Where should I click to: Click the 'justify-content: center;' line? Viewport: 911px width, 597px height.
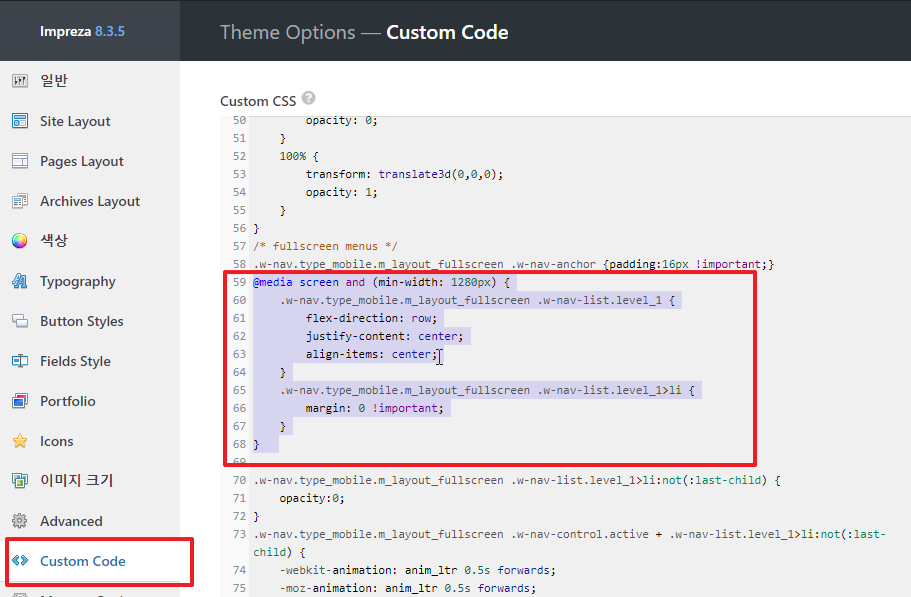tap(385, 336)
